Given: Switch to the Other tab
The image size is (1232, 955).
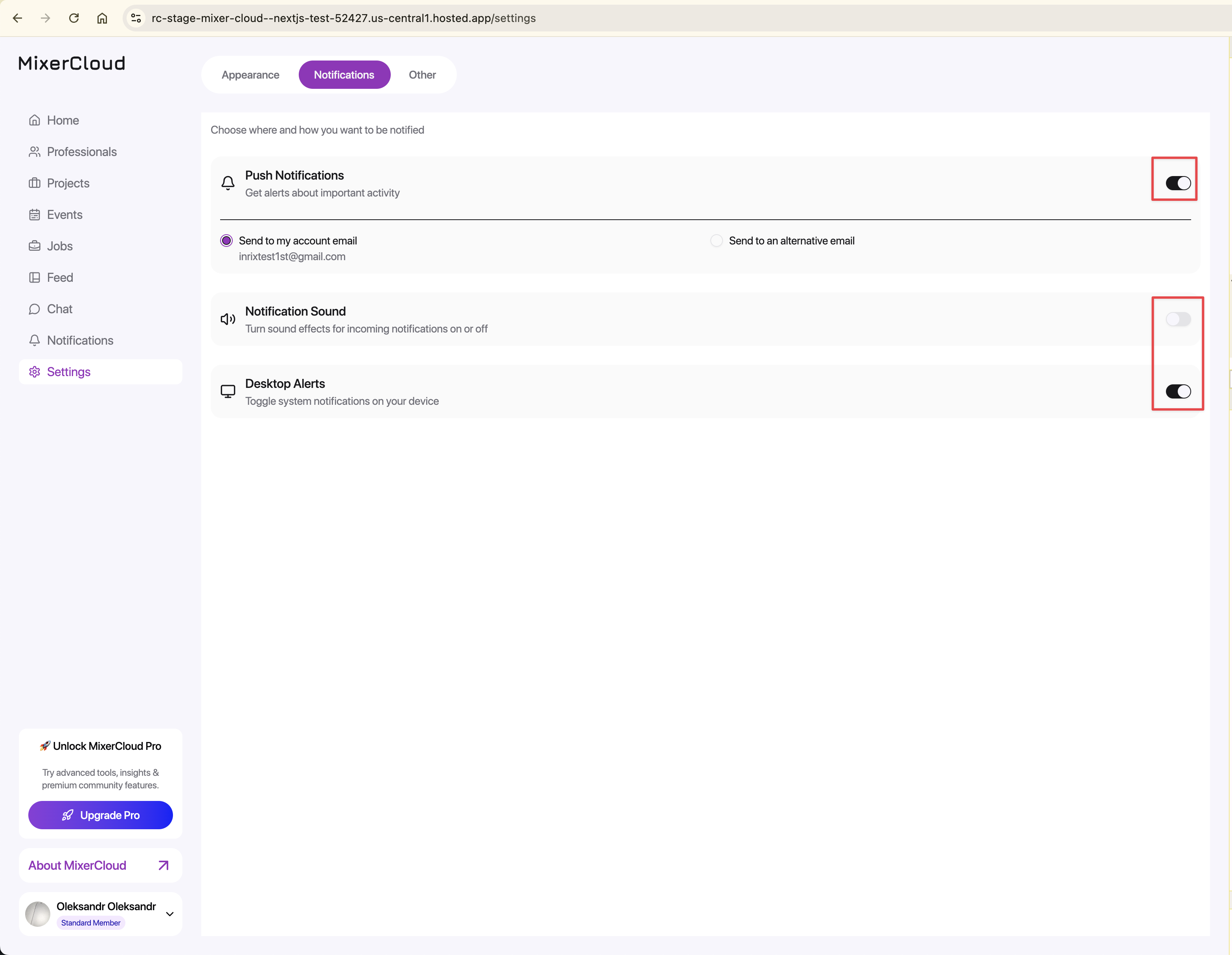Looking at the screenshot, I should 422,75.
